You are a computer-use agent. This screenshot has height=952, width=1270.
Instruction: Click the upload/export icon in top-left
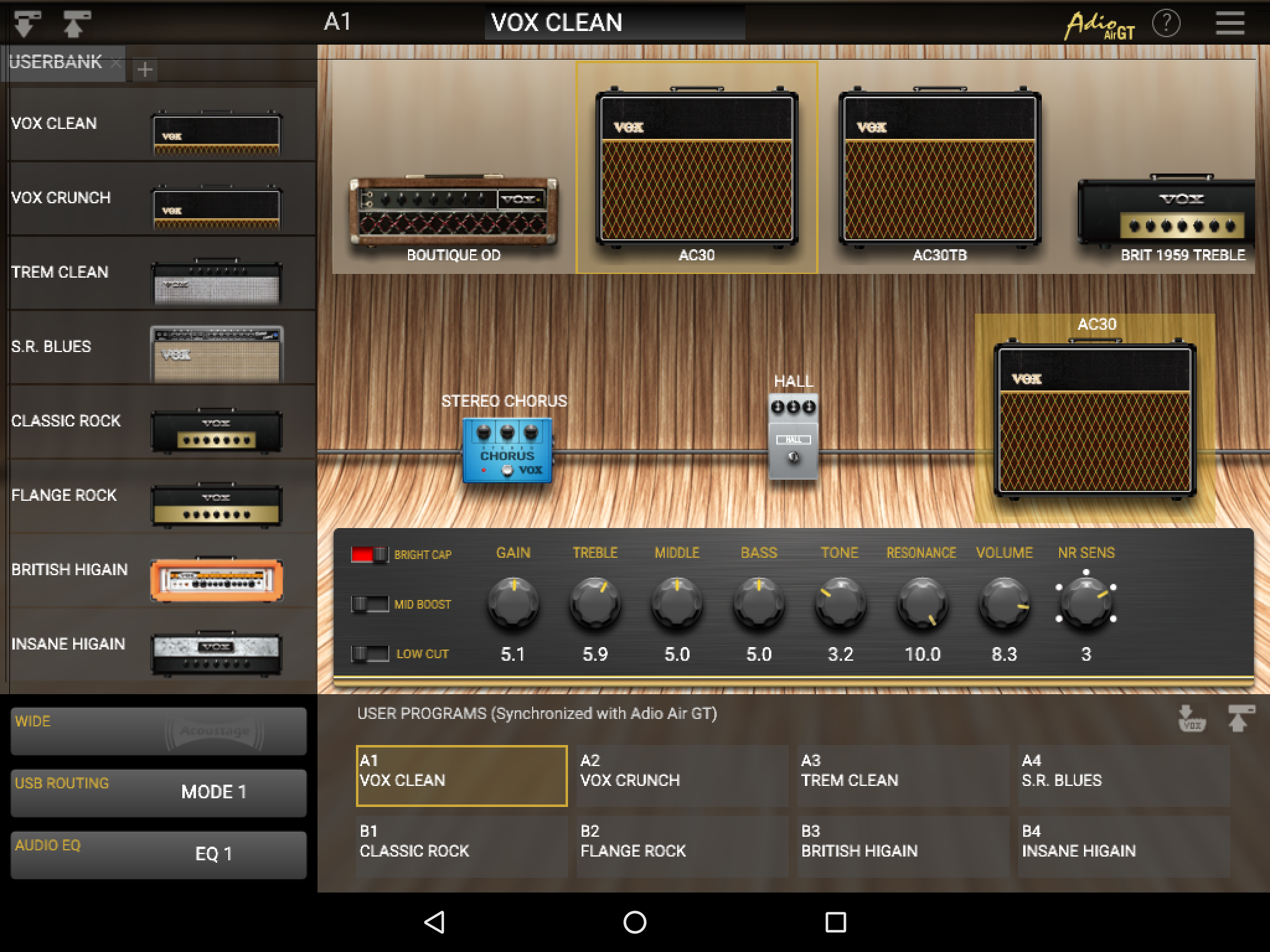click(76, 24)
